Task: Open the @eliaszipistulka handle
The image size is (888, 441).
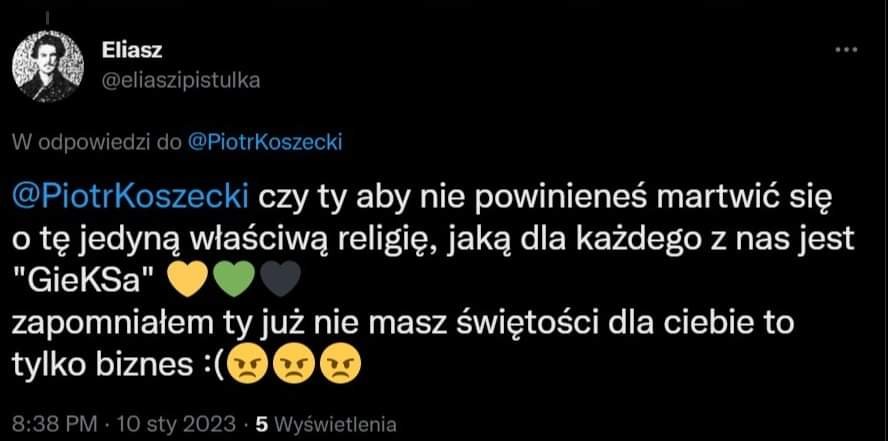Action: point(181,82)
